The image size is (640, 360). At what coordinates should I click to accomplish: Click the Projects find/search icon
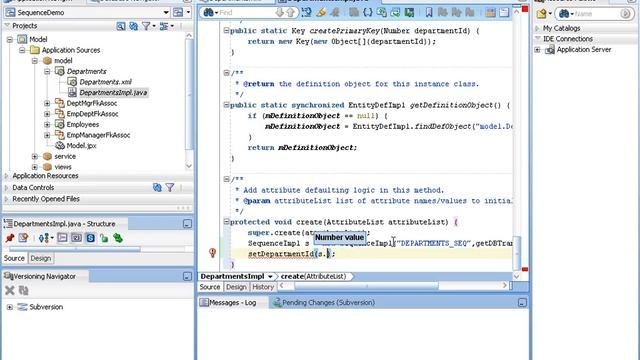click(121, 26)
